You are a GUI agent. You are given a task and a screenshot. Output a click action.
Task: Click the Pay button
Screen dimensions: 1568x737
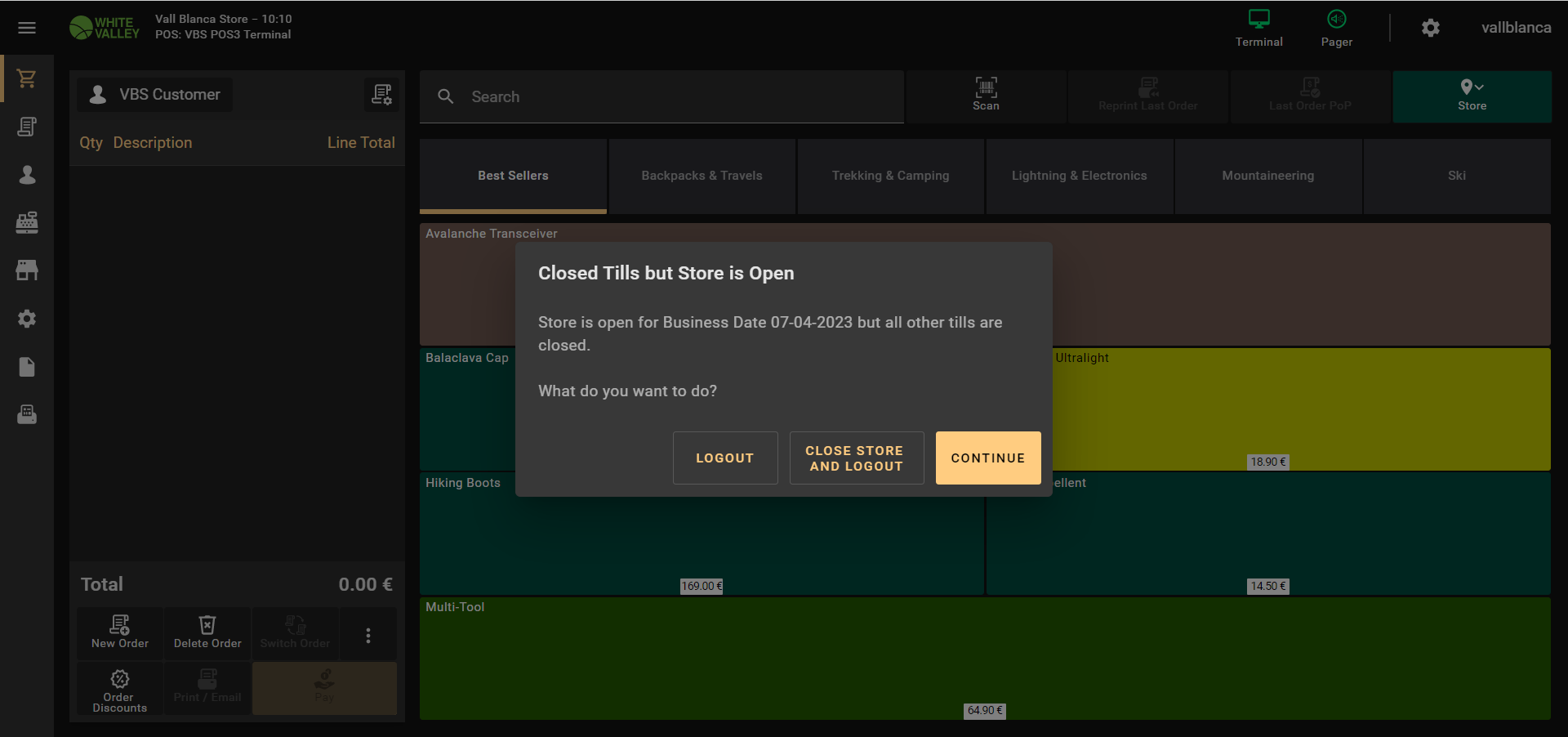324,689
